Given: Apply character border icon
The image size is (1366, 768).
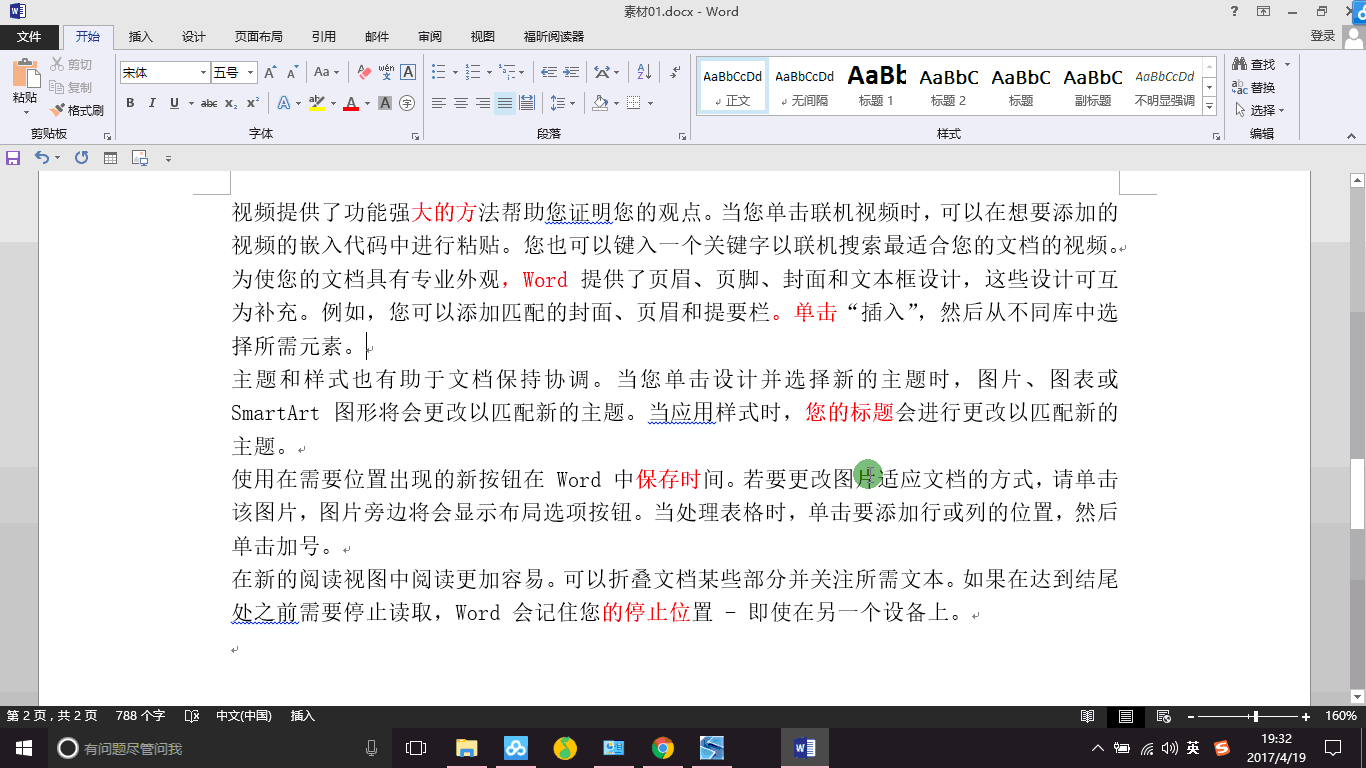Looking at the screenshot, I should click(408, 72).
